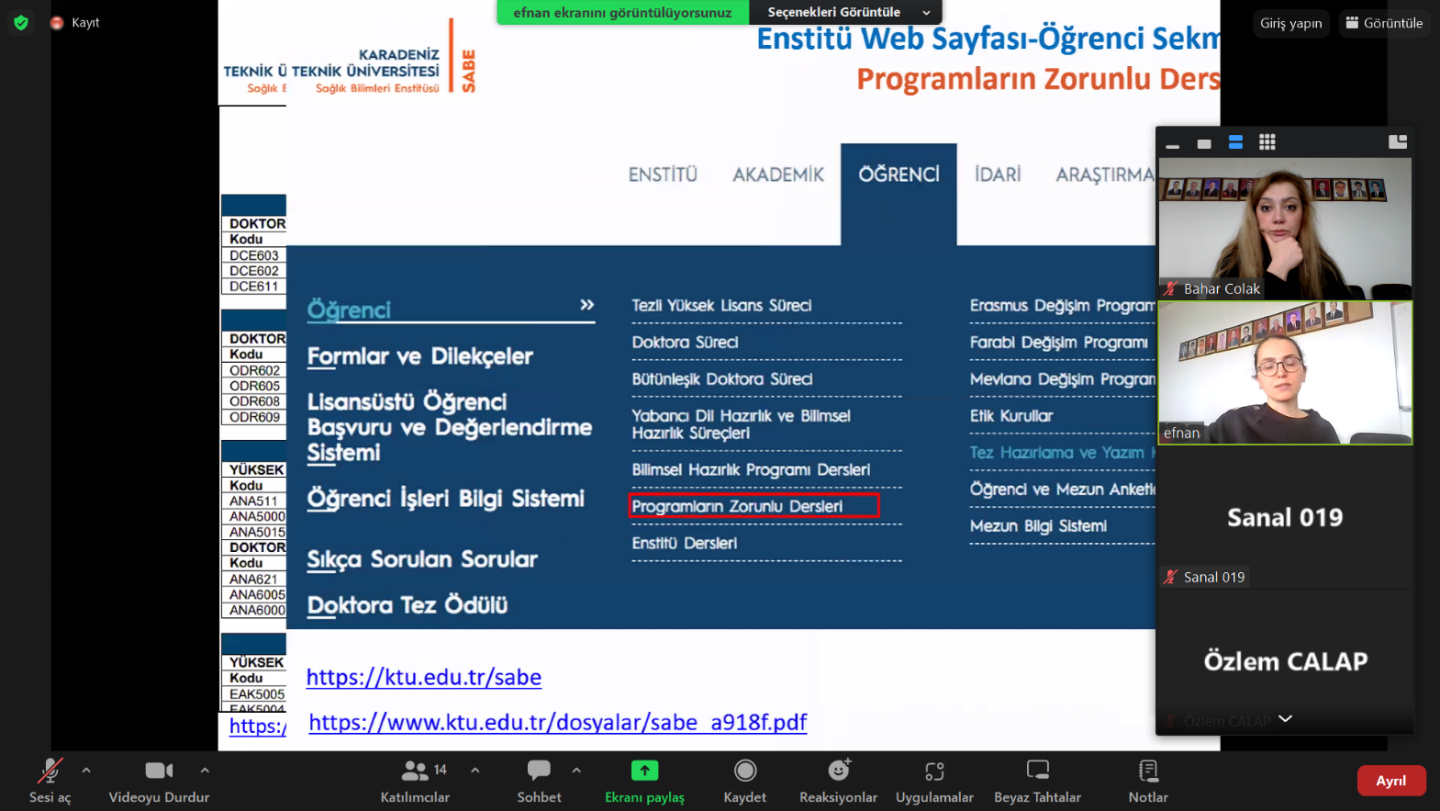Open the Mezun Bilgi Sistemi link

pyautogui.click(x=1038, y=526)
